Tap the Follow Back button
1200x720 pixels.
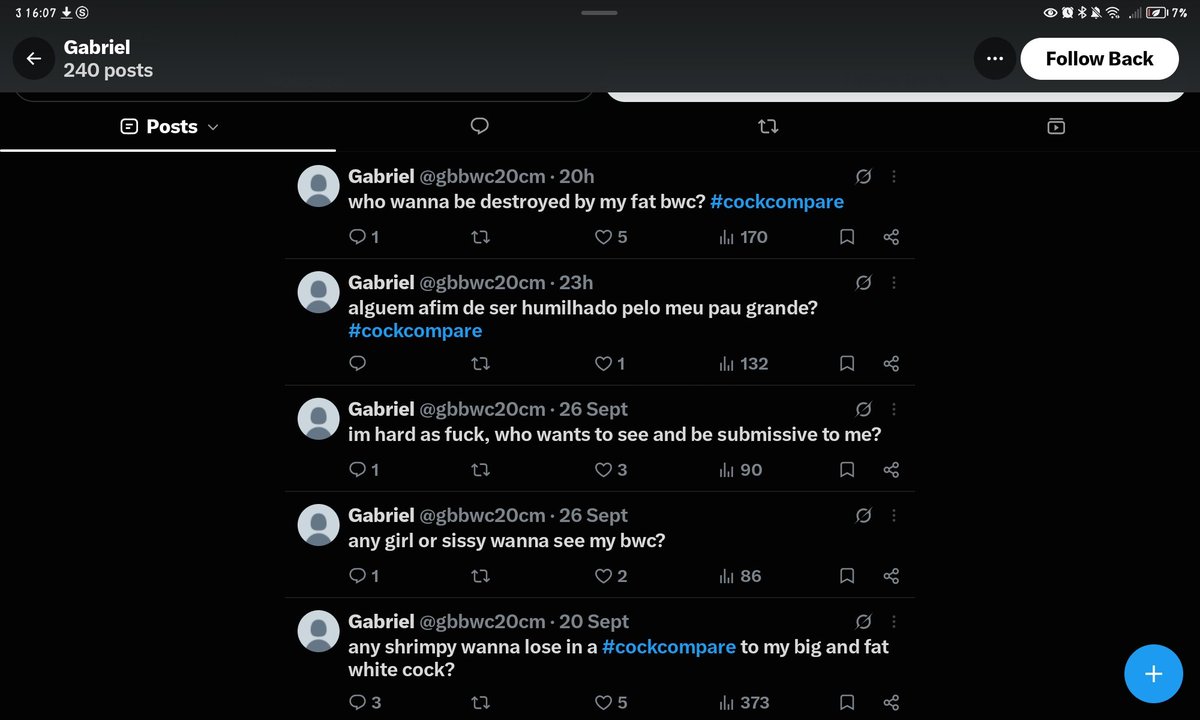click(x=1100, y=59)
